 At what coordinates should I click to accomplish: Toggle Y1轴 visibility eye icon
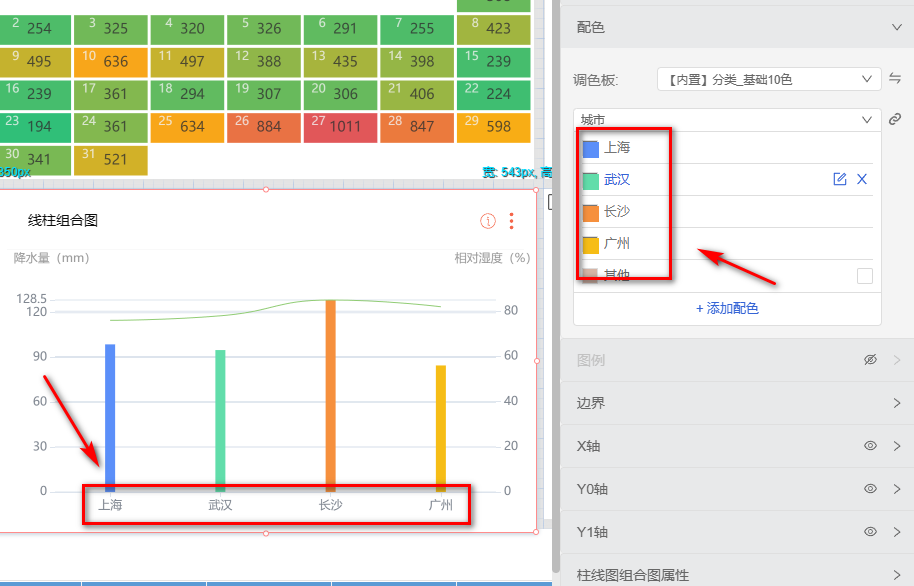point(870,532)
